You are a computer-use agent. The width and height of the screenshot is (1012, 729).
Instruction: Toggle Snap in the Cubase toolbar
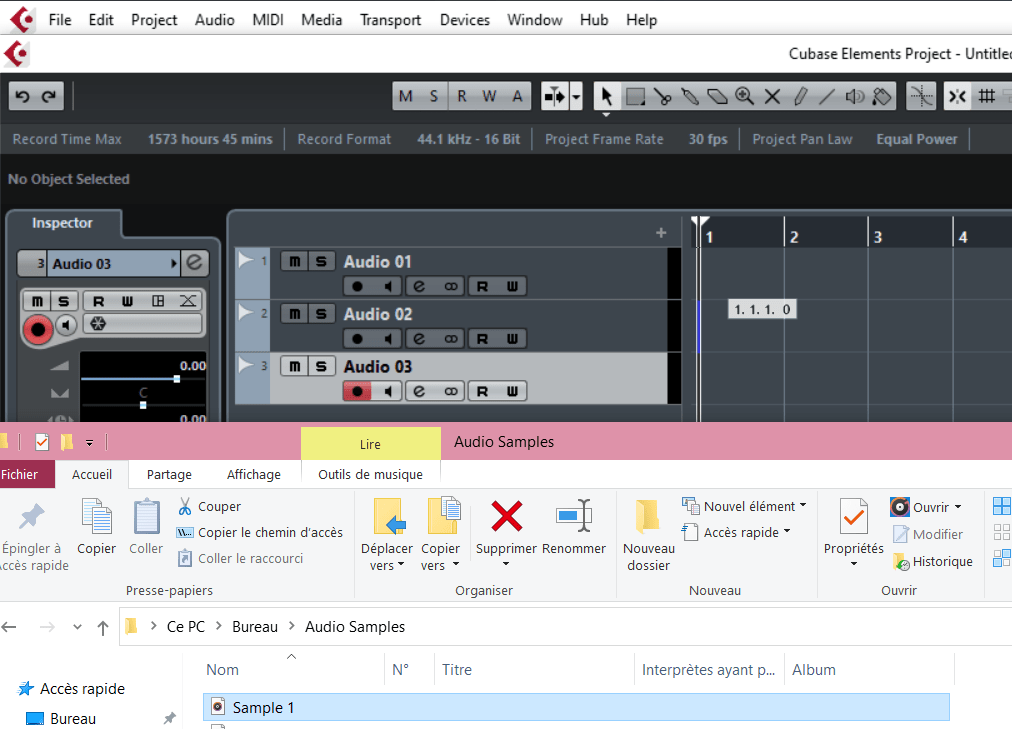[957, 96]
